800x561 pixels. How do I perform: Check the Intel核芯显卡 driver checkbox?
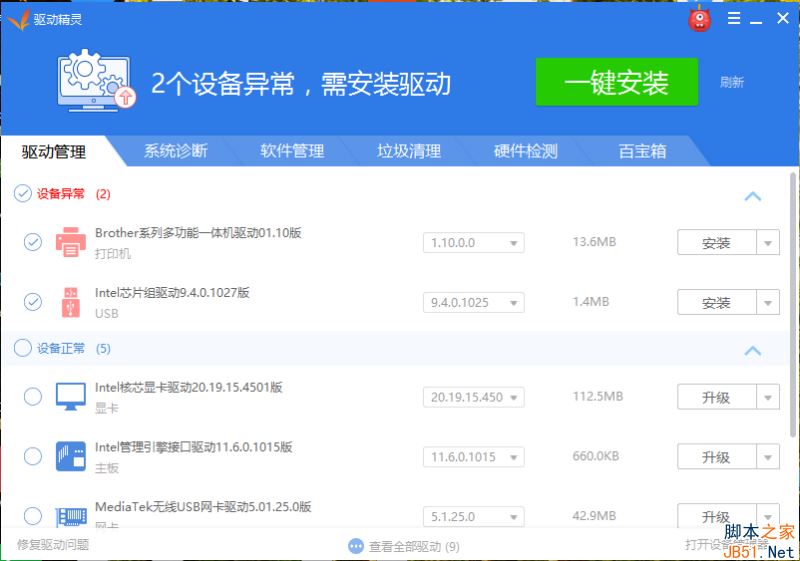point(33,396)
